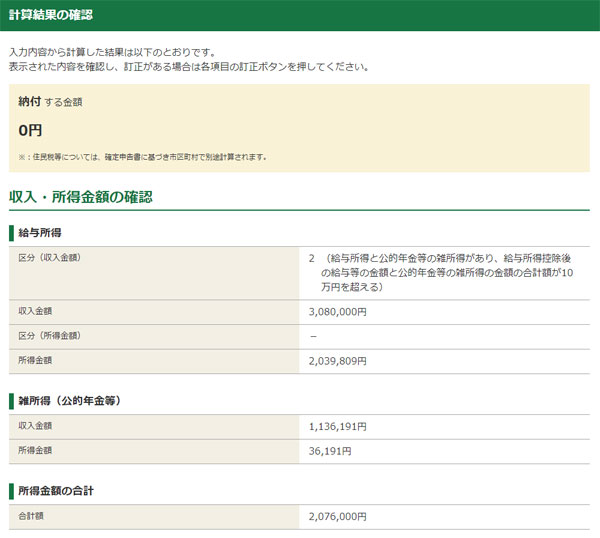Click the 住民税等 note text
This screenshot has width=600, height=538.
[x=142, y=157]
